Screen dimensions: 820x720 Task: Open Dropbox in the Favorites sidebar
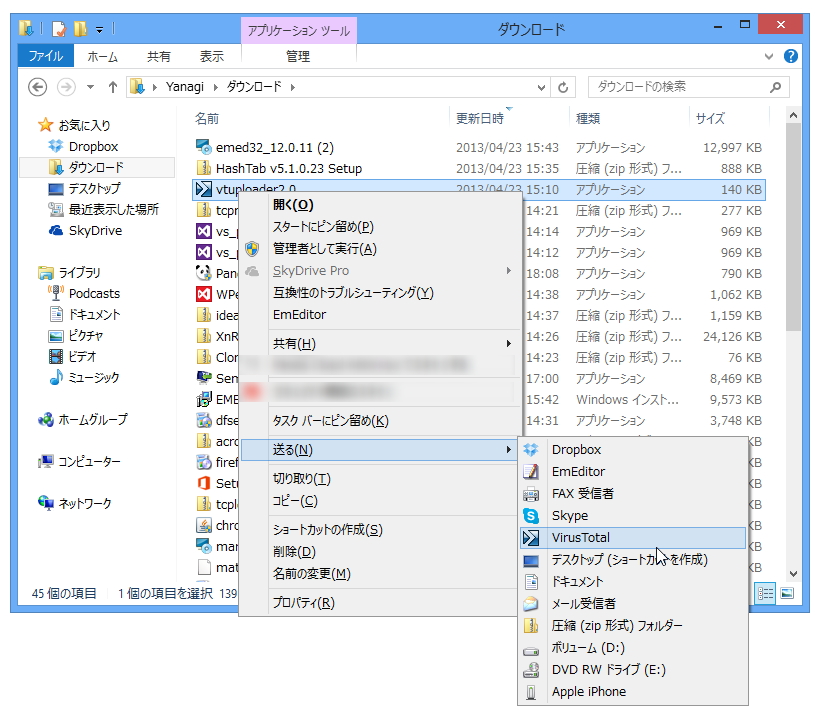point(90,146)
